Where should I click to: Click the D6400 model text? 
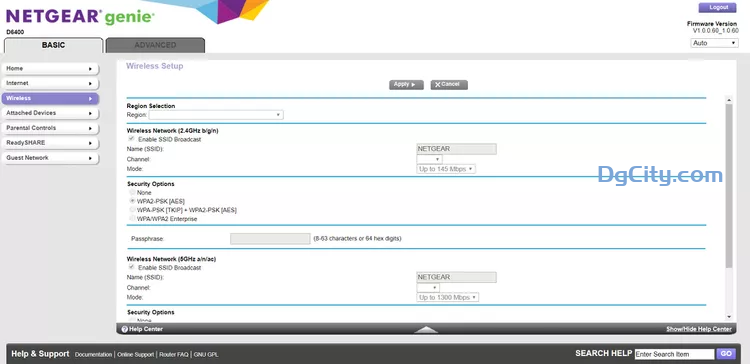pos(15,32)
